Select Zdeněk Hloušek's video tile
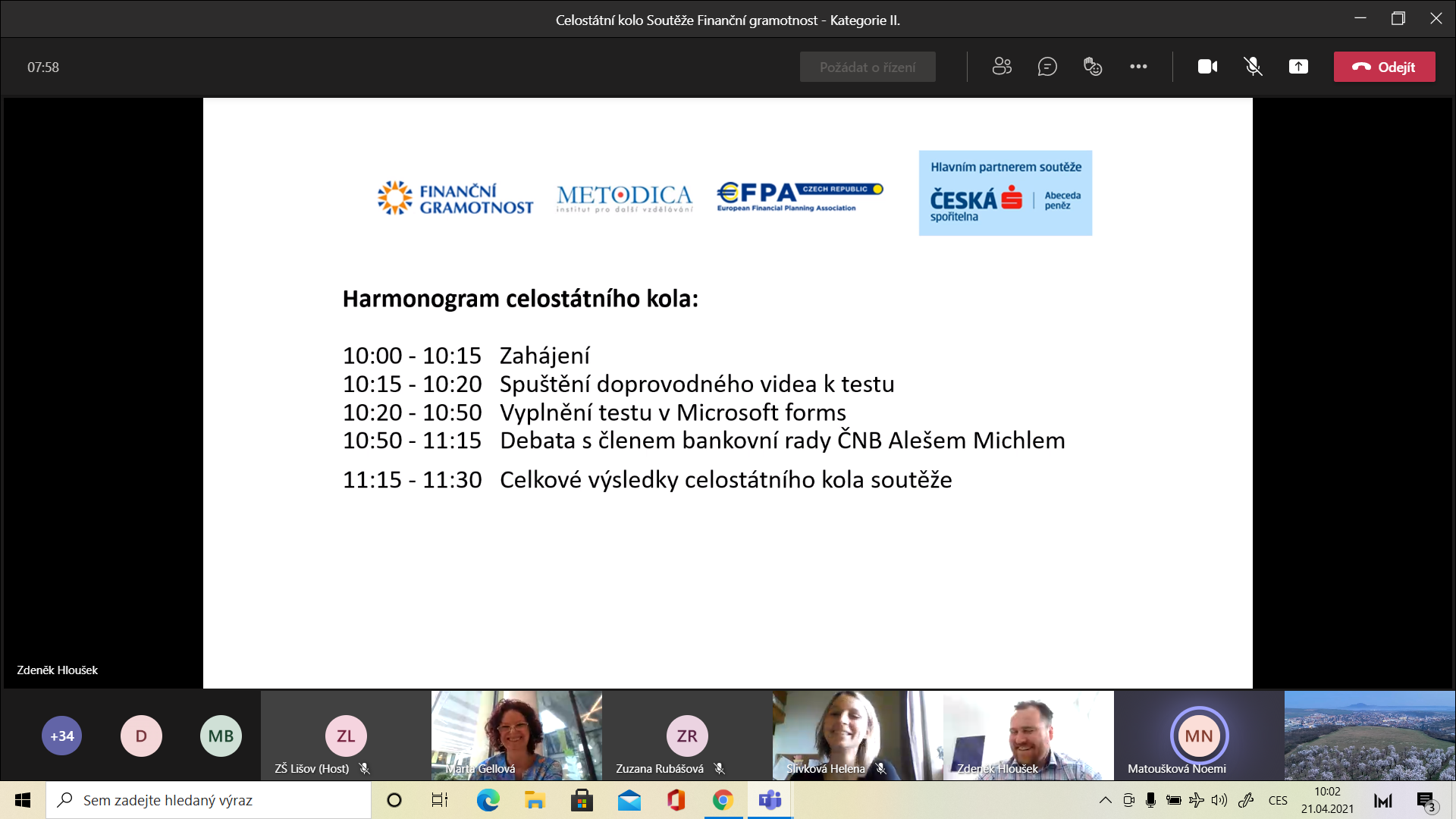Screen dimensions: 1456x819 click(1028, 735)
